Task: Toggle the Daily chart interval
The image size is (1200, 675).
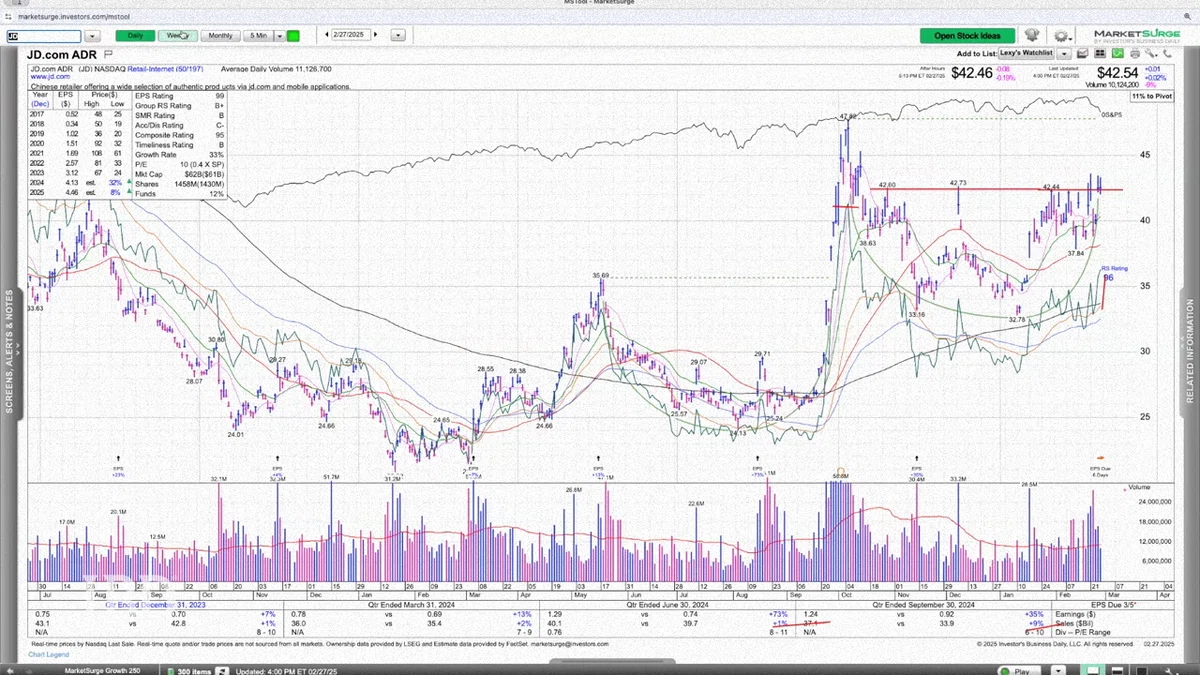Action: coord(135,35)
